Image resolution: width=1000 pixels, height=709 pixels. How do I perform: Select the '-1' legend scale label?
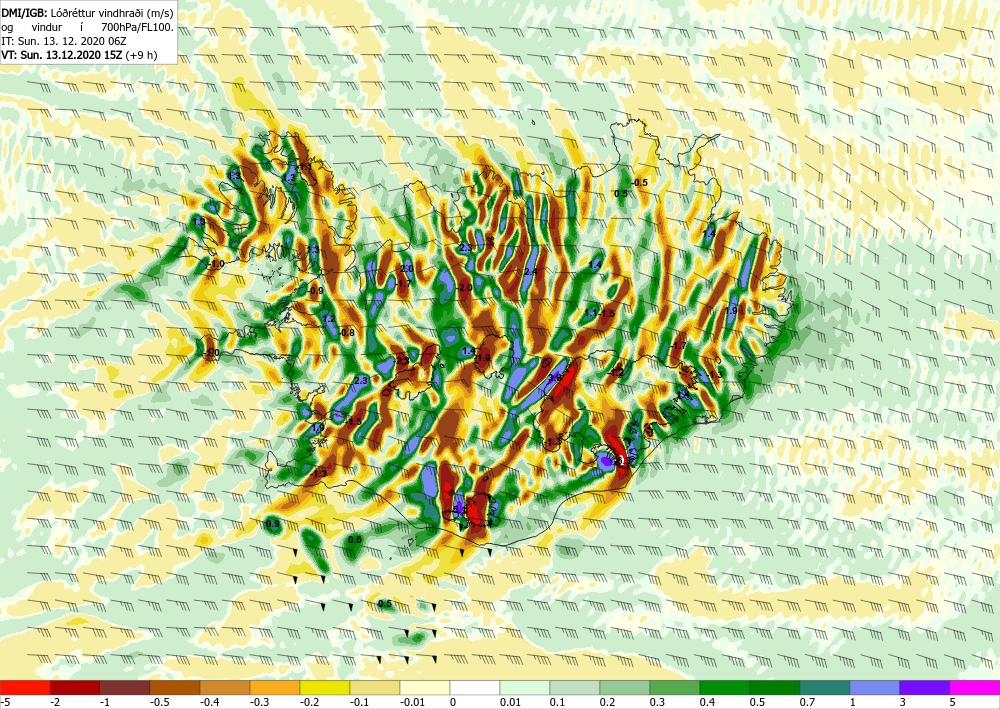105,702
